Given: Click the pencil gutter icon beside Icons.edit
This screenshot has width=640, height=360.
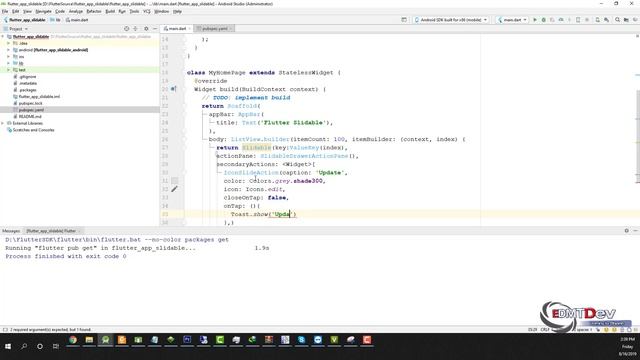Looking at the screenshot, I should click(x=174, y=189).
